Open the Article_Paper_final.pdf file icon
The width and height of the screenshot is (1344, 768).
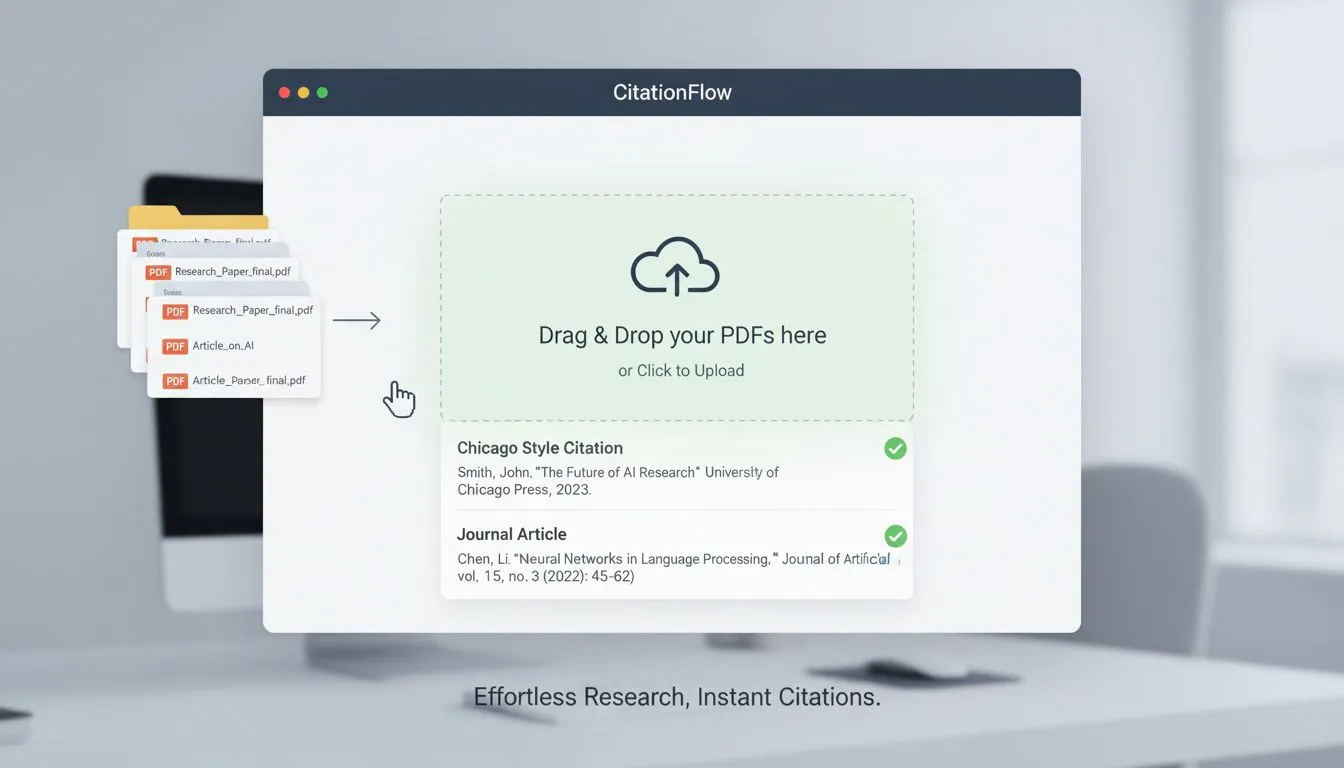(174, 380)
